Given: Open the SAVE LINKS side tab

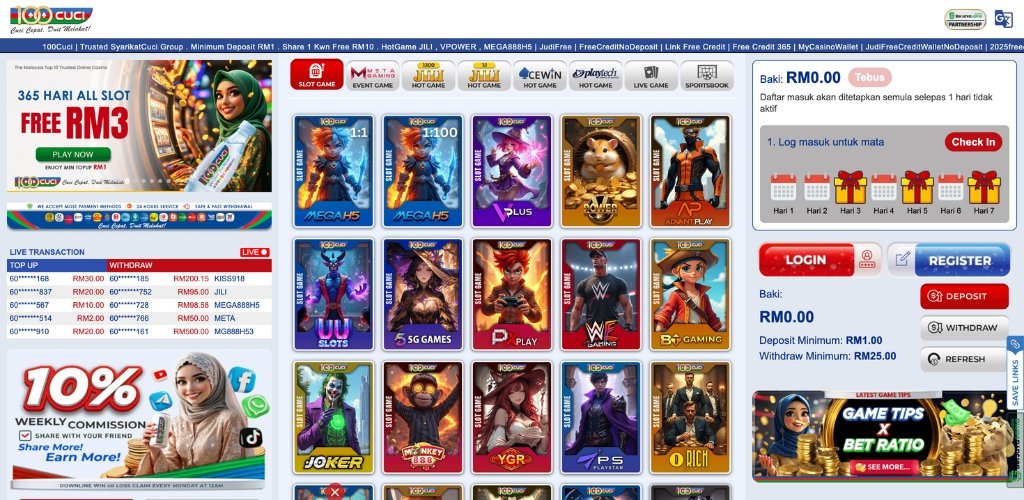Looking at the screenshot, I should 1015,373.
